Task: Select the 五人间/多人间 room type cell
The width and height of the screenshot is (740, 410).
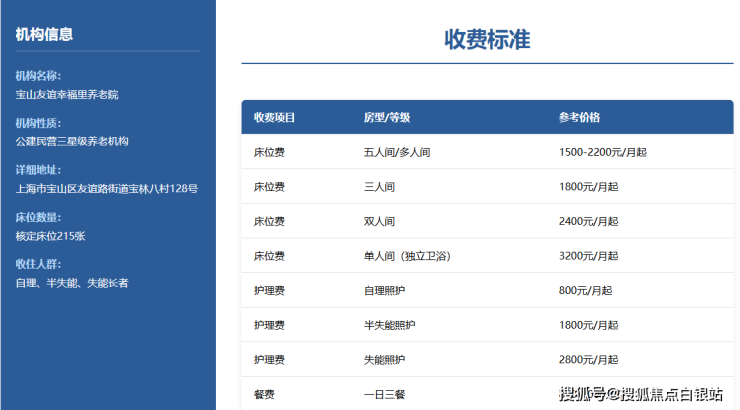Action: click(396, 152)
